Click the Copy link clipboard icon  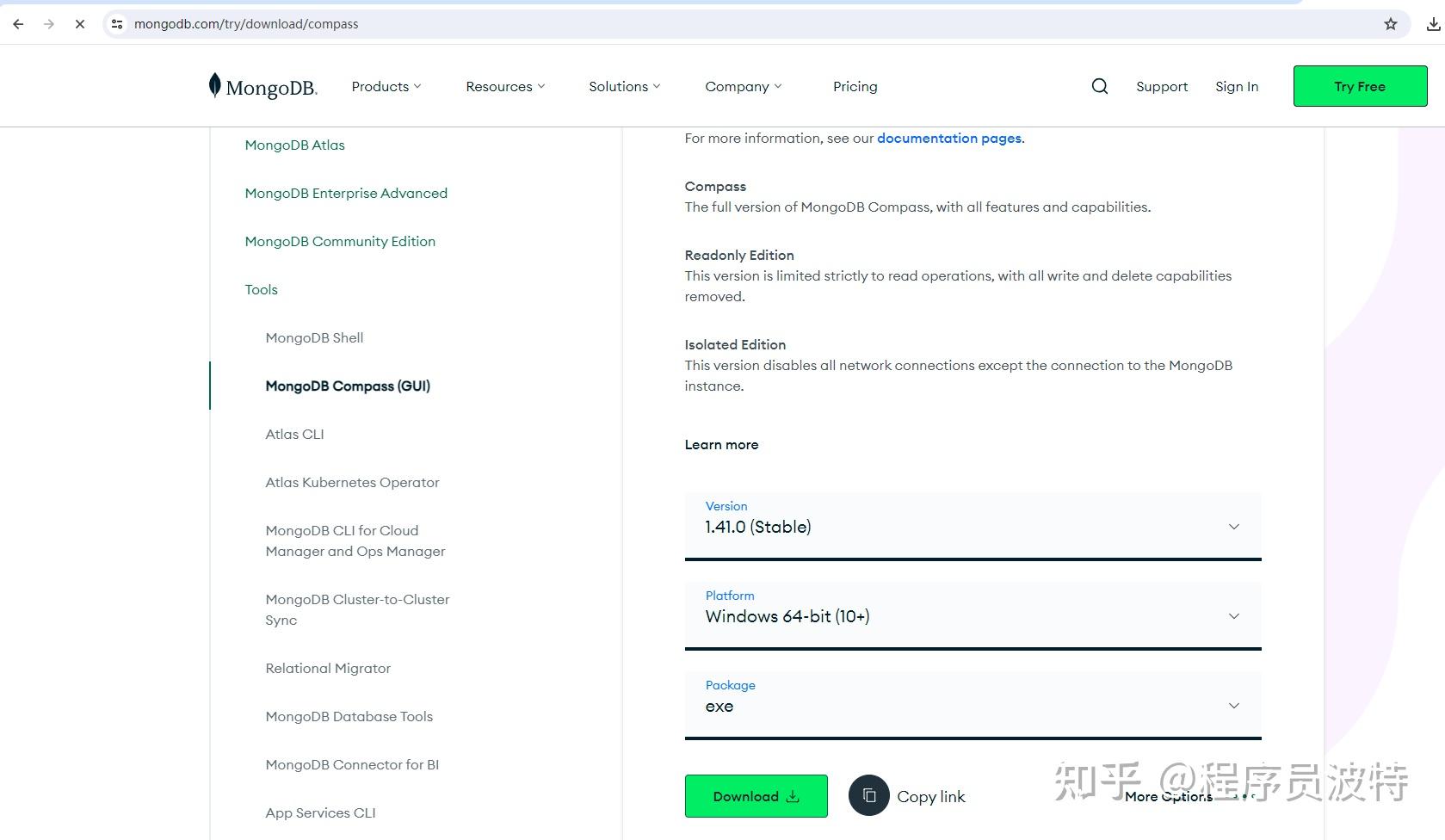868,795
